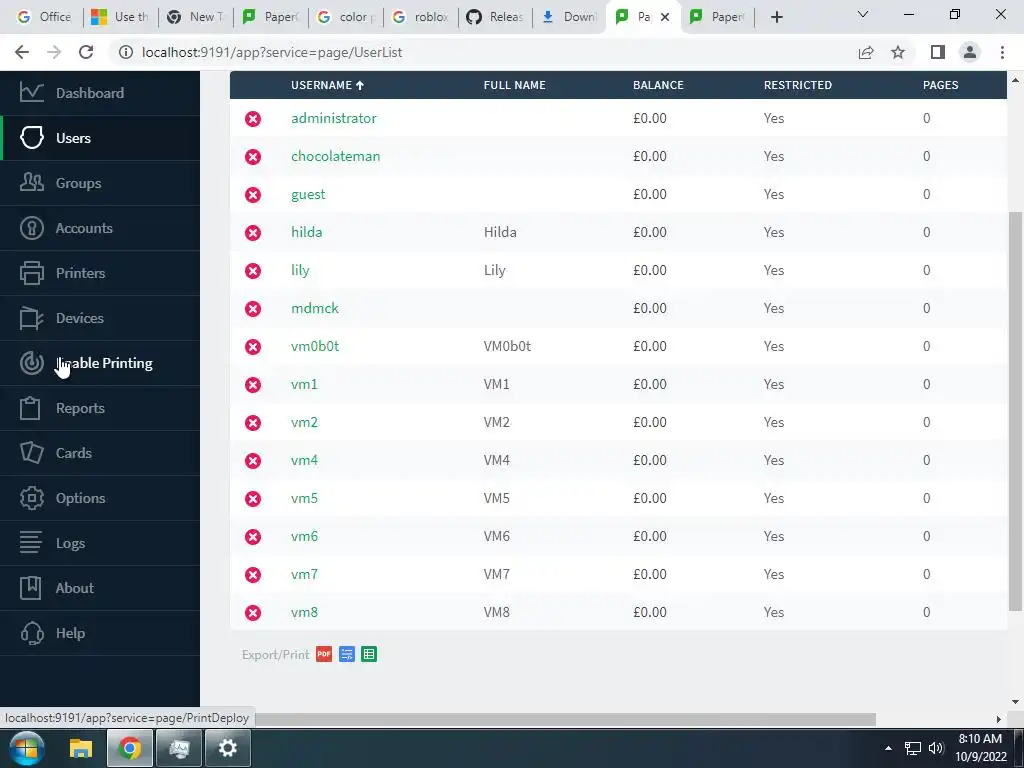
Task: Click the red X icon for administrator
Action: tap(253, 119)
